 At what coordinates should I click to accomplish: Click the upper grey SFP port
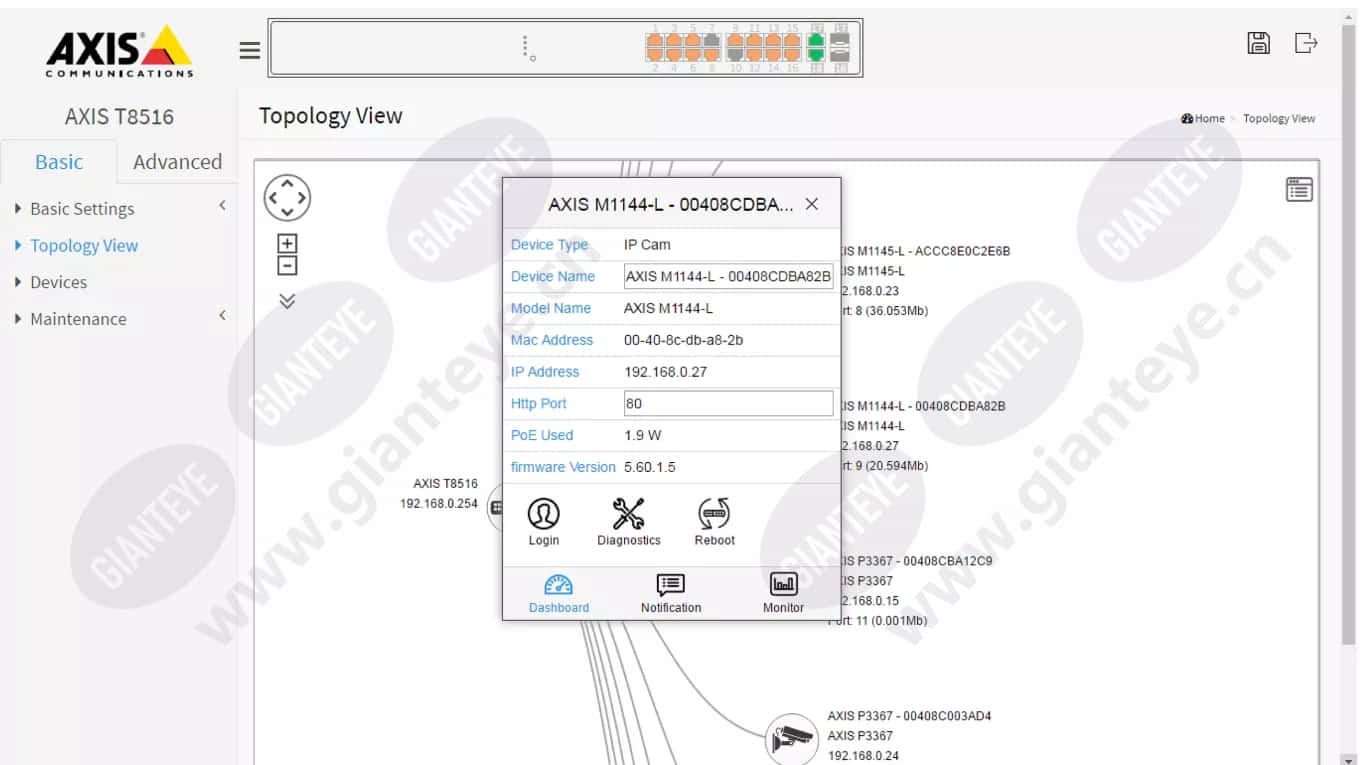click(x=840, y=40)
